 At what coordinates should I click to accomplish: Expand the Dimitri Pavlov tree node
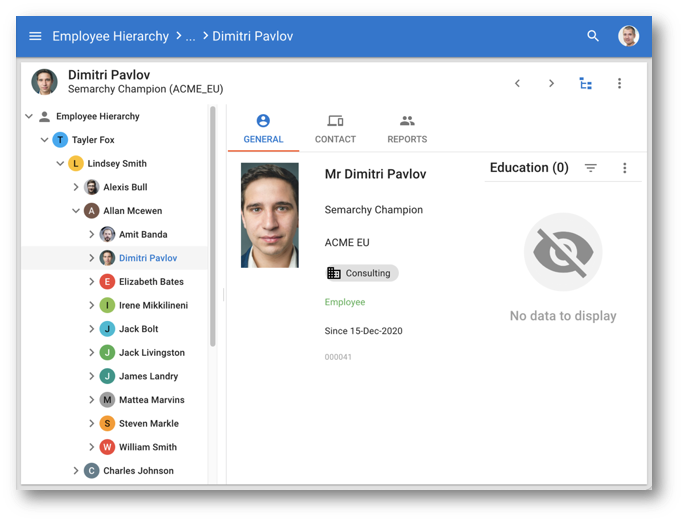tap(91, 258)
